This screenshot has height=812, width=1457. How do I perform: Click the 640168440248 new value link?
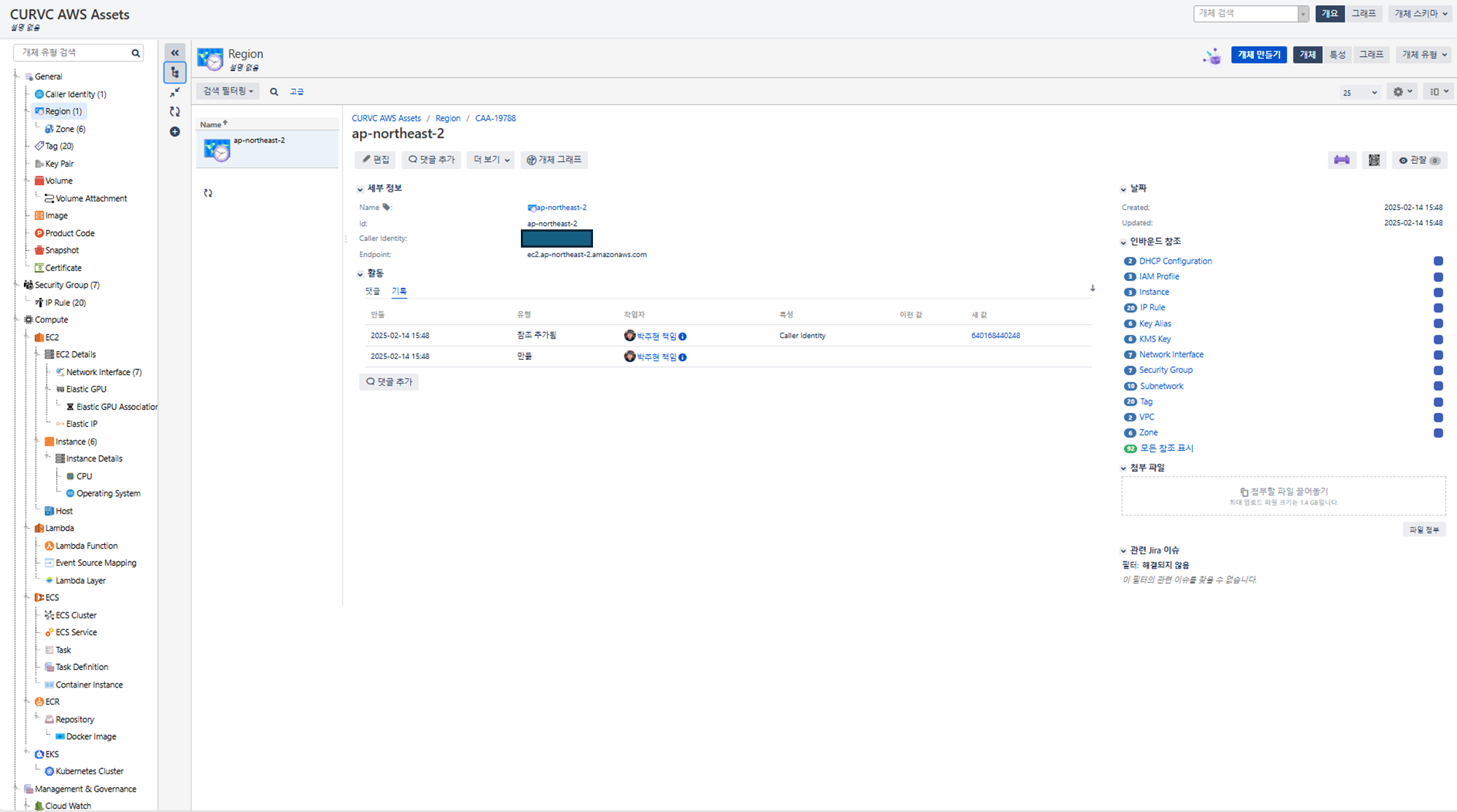(x=996, y=336)
